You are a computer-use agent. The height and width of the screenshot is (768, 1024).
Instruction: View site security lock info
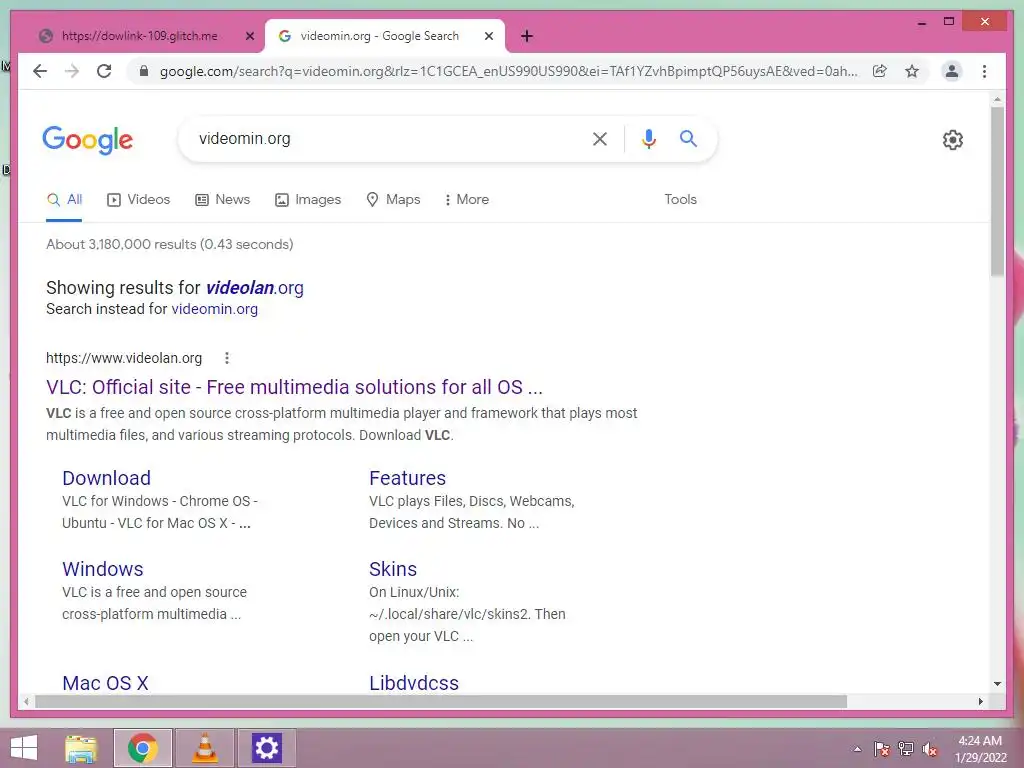pos(144,71)
